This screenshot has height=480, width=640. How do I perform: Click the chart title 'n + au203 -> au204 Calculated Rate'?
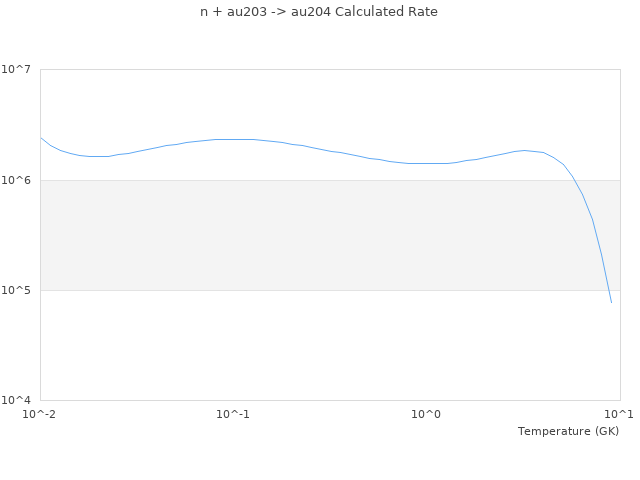(x=319, y=12)
